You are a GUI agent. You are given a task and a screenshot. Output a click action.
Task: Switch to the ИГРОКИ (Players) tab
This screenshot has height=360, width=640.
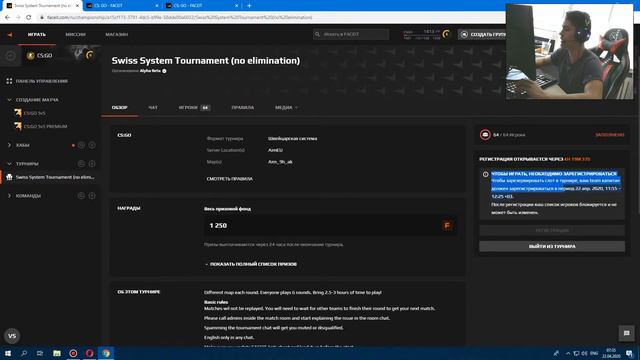pyautogui.click(x=194, y=108)
